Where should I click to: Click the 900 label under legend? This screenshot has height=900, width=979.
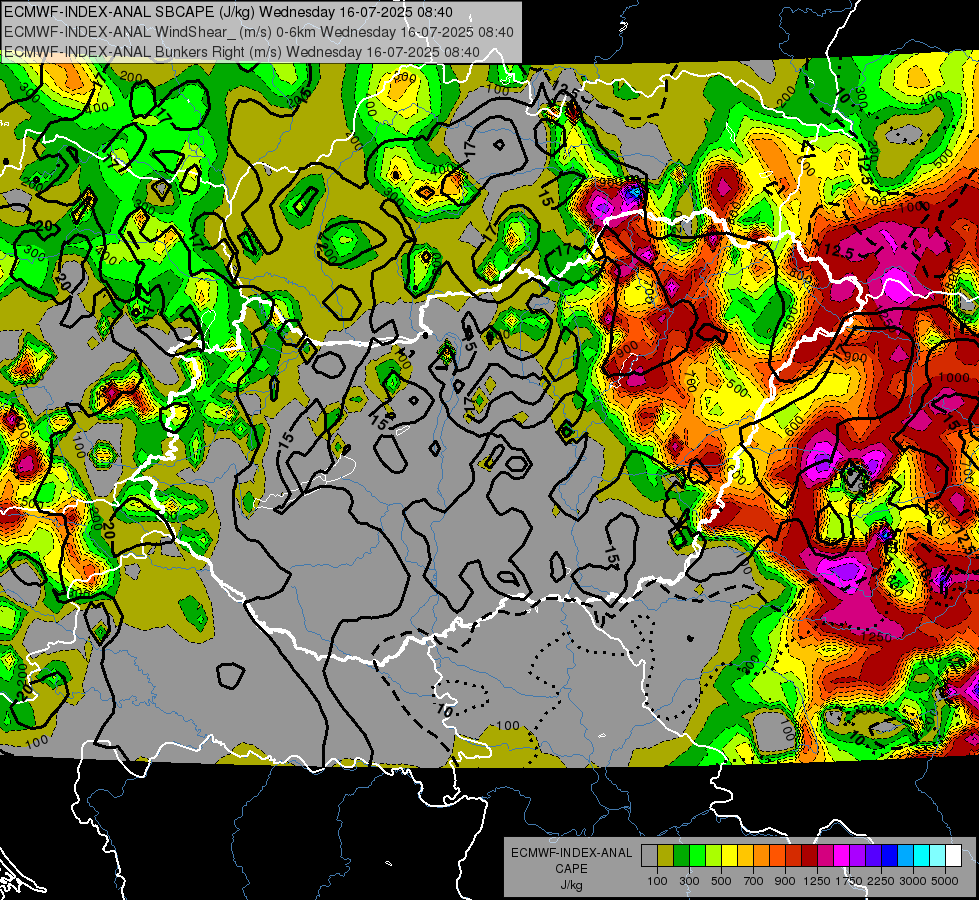[x=785, y=881]
